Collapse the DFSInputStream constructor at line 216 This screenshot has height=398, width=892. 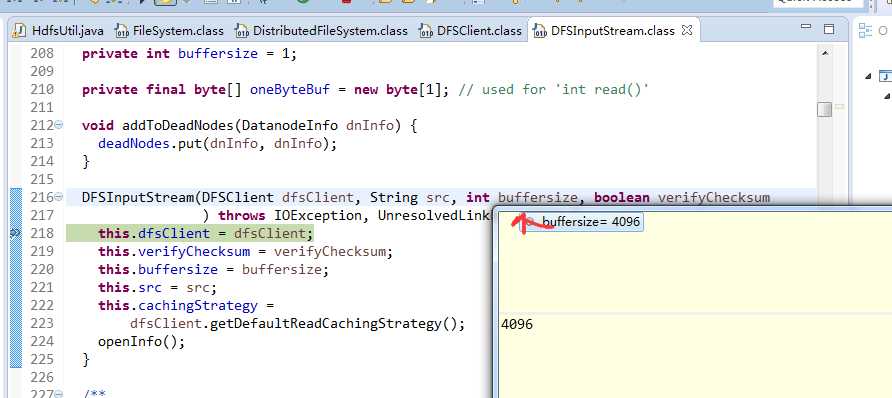(59, 197)
